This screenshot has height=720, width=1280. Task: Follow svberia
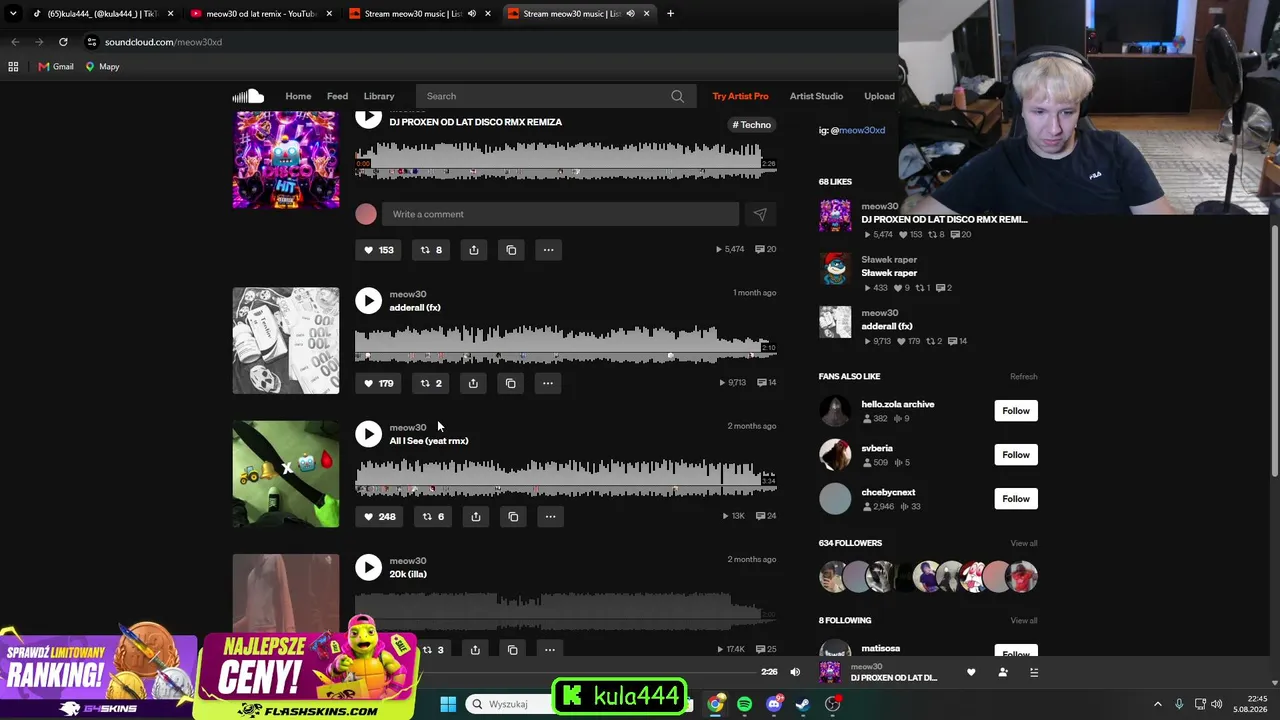coord(1016,455)
